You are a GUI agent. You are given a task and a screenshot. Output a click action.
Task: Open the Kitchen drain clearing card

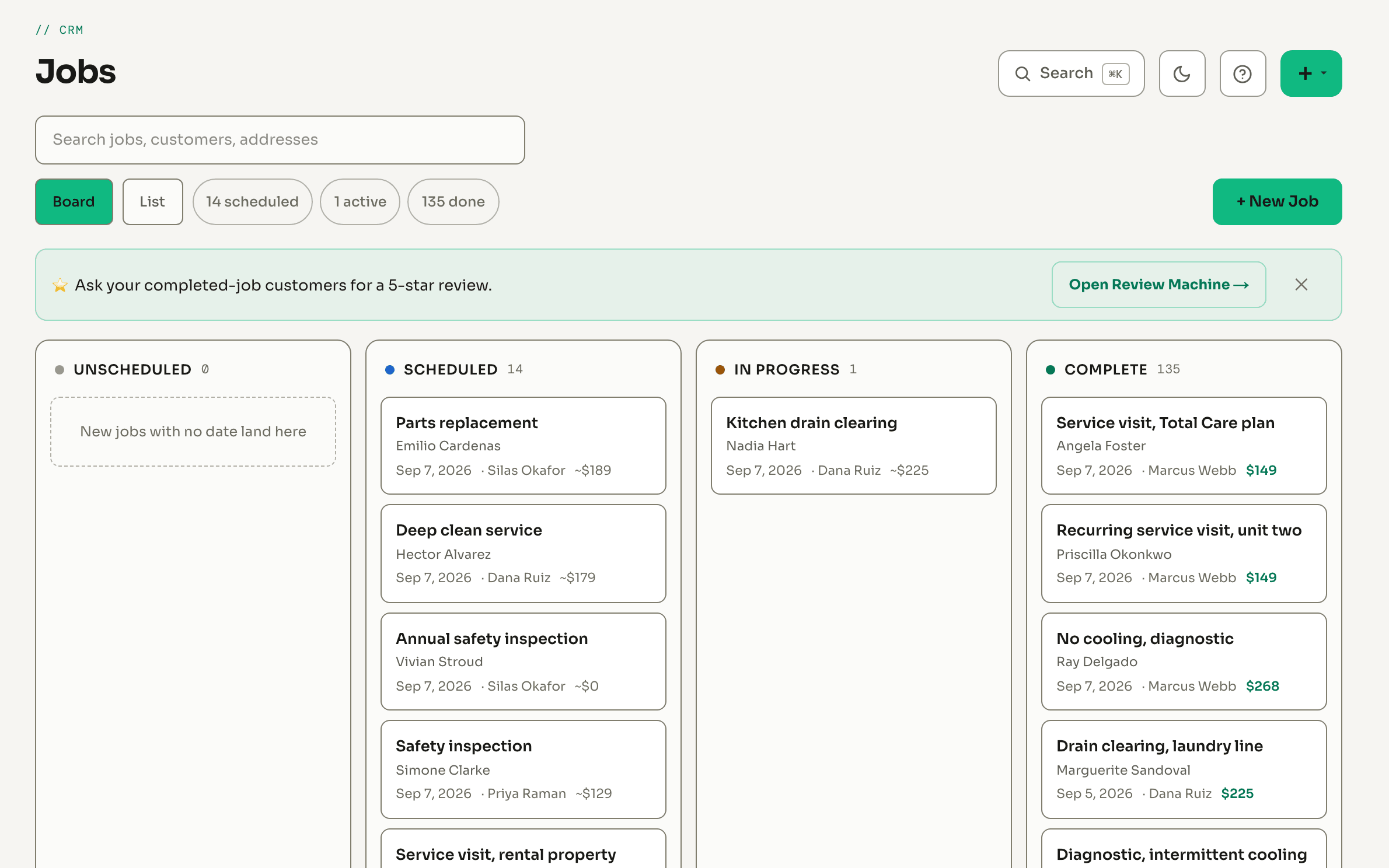pyautogui.click(x=854, y=446)
